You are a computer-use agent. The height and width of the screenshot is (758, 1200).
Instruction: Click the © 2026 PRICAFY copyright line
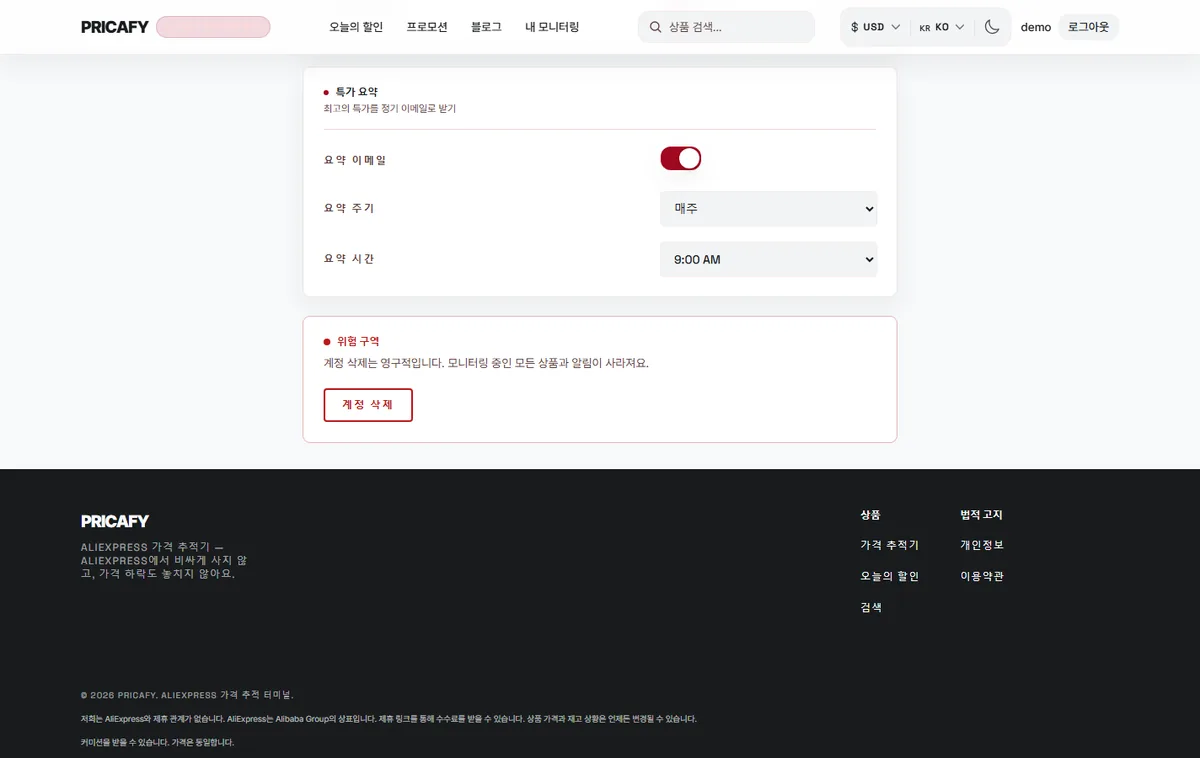[187, 695]
